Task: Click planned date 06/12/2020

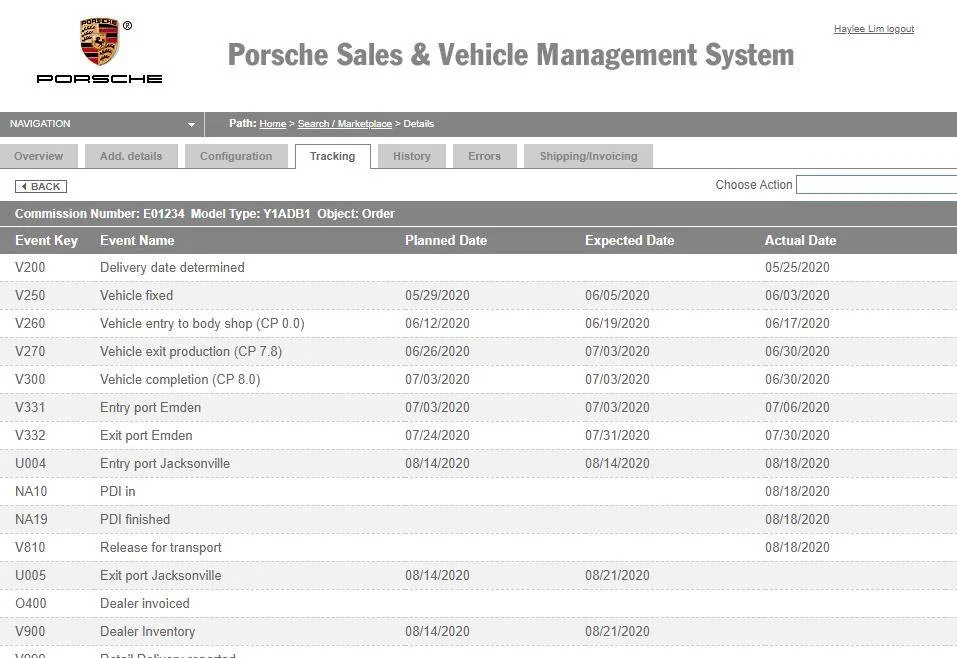Action: point(438,324)
